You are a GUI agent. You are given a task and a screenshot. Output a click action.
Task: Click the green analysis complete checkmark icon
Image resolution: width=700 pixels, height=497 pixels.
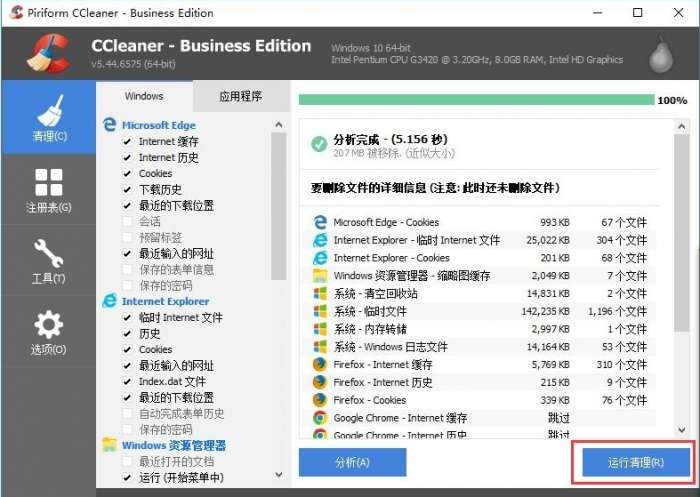point(319,144)
